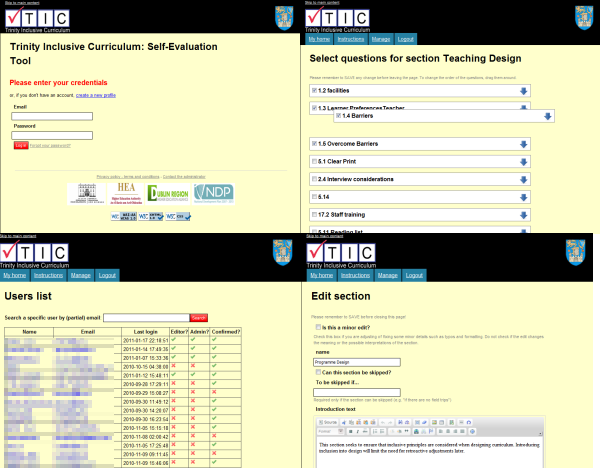Open Instructions tab on Users list page

[x=48, y=275]
